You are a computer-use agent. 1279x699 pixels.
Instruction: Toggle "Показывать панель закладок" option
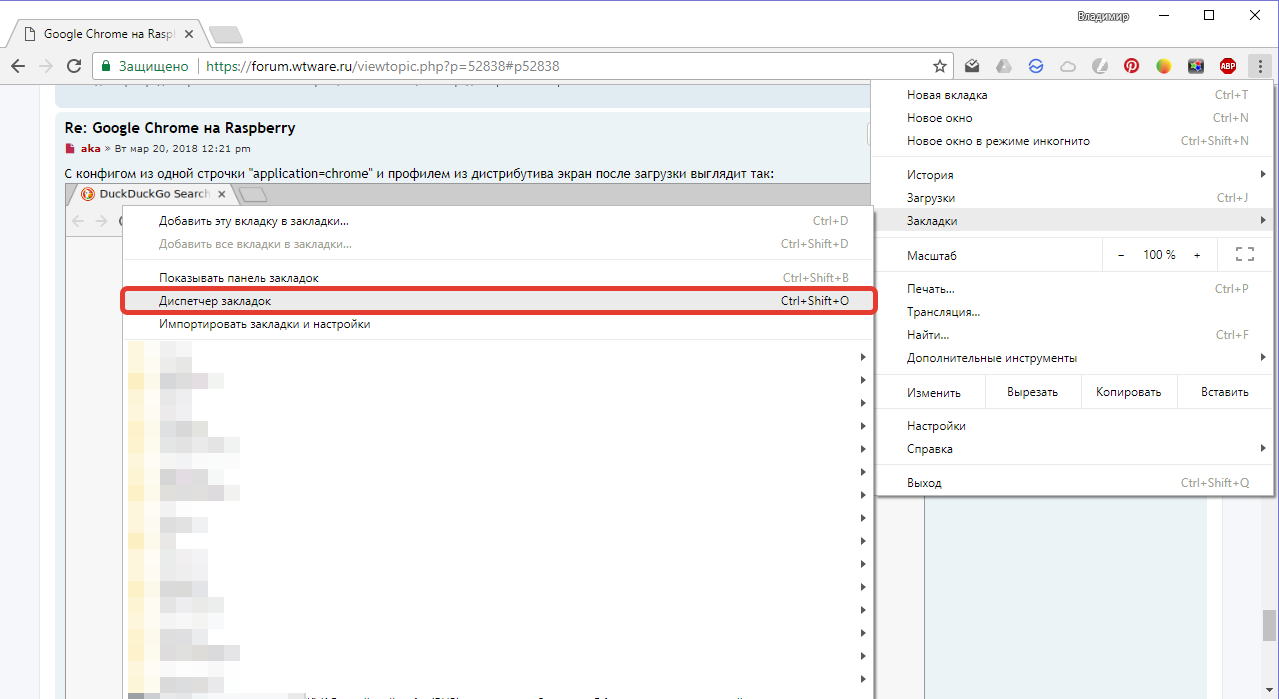click(239, 278)
